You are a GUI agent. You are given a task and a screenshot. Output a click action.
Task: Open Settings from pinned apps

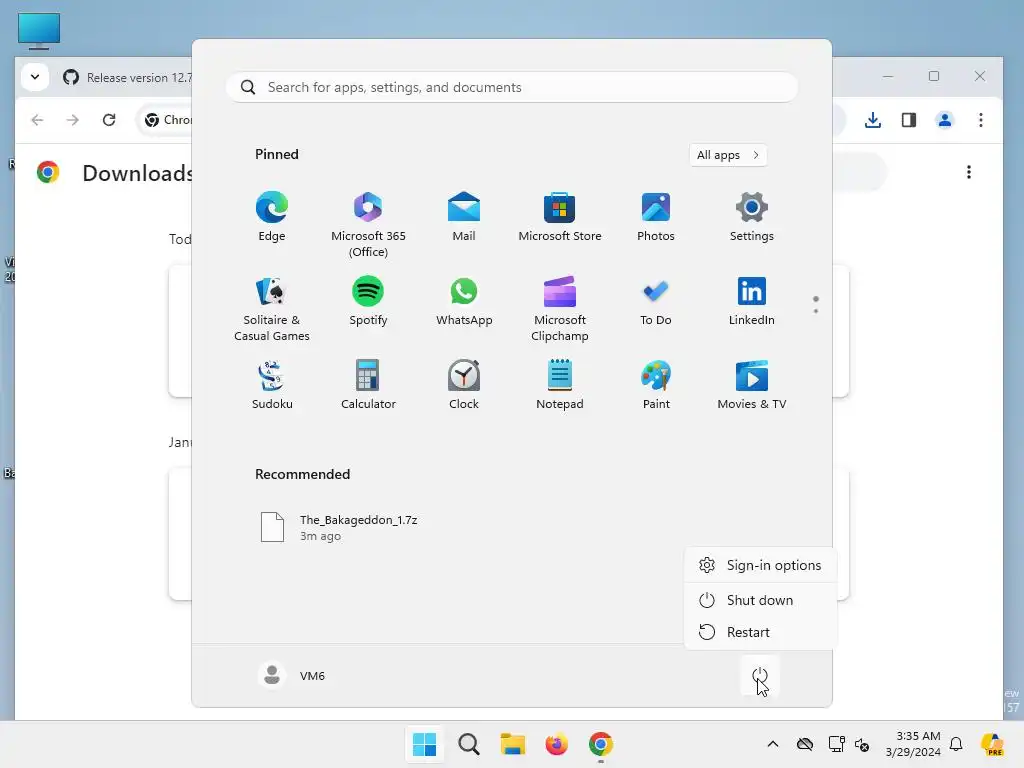(752, 217)
